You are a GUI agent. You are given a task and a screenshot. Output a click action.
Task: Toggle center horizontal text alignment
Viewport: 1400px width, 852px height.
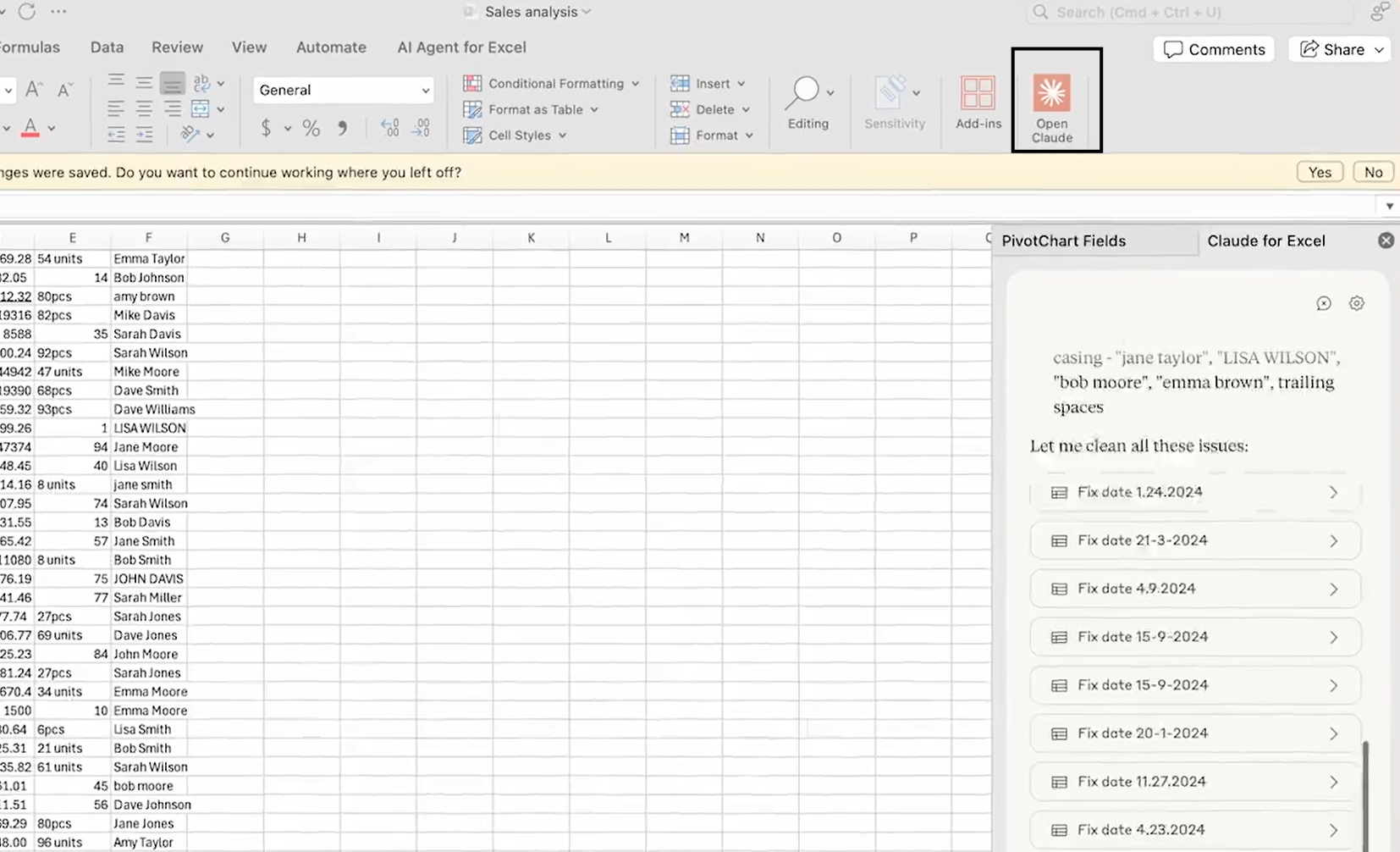click(x=144, y=109)
